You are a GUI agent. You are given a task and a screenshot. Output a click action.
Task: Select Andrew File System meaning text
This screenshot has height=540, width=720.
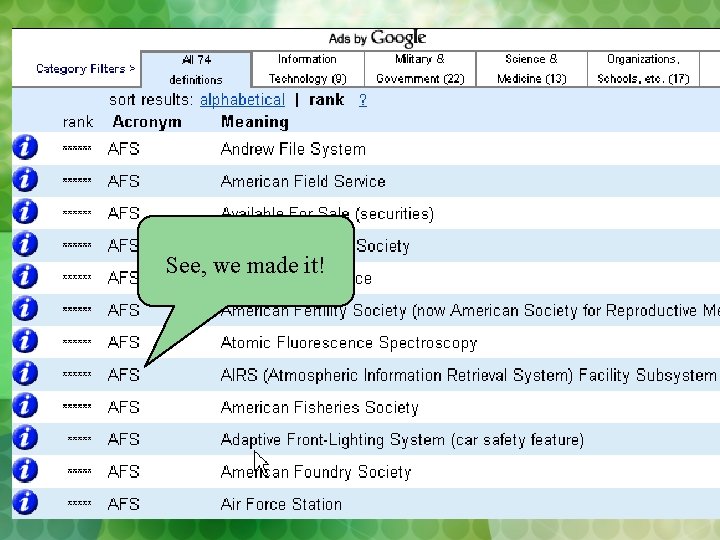(x=293, y=149)
